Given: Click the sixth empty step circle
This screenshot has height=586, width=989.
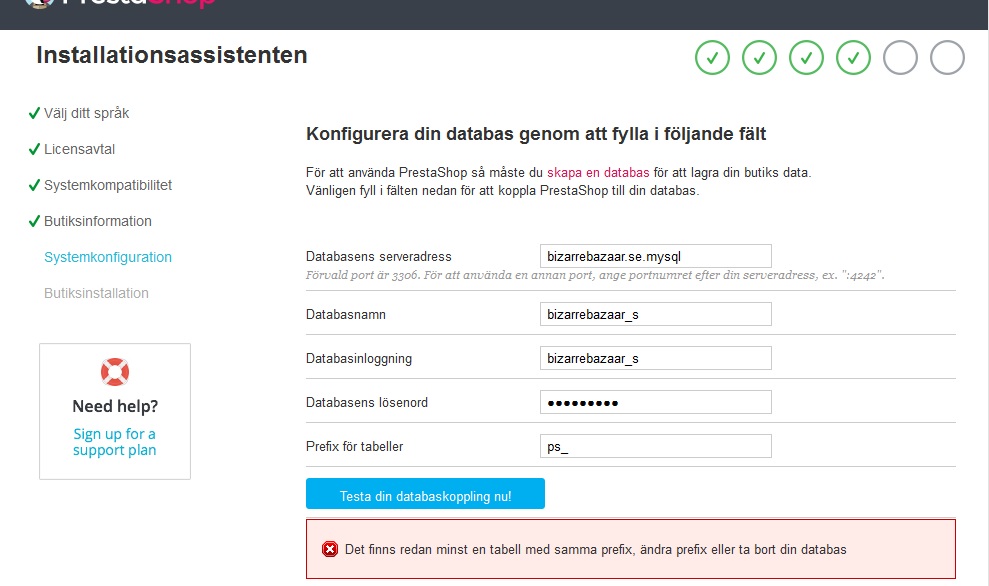Looking at the screenshot, I should click(947, 57).
